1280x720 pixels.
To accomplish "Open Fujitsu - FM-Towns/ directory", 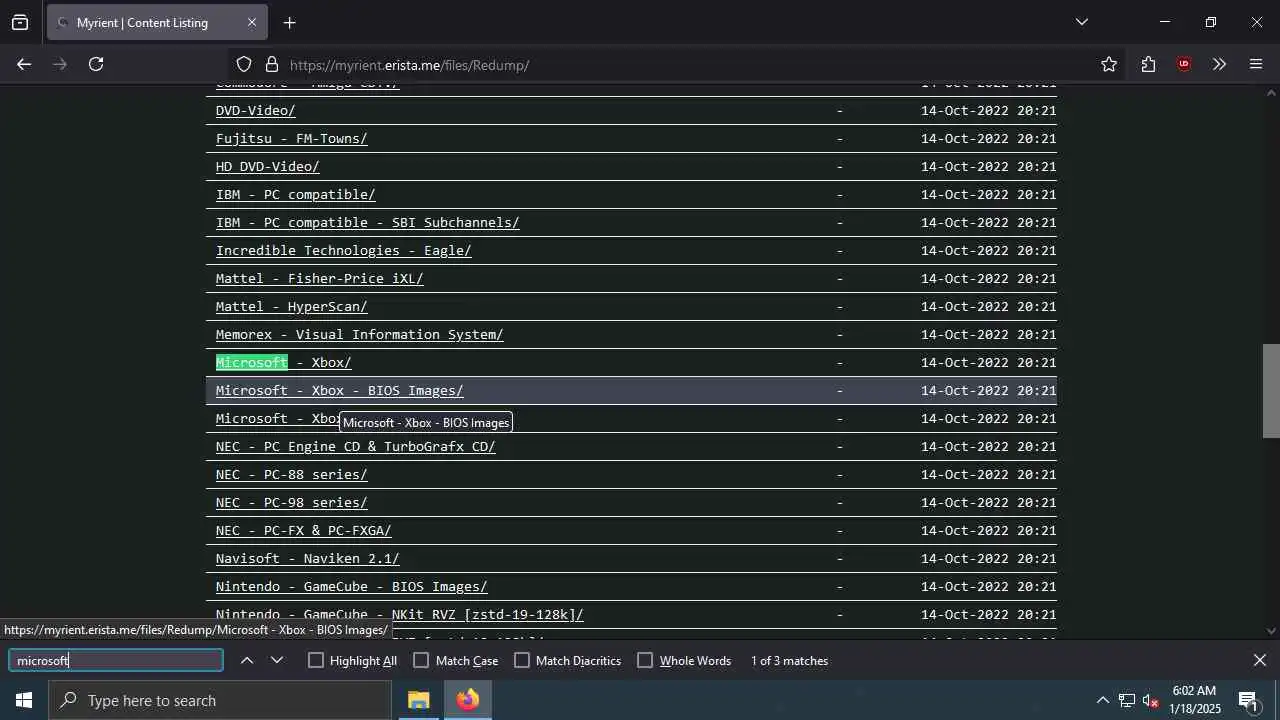I will coord(291,138).
